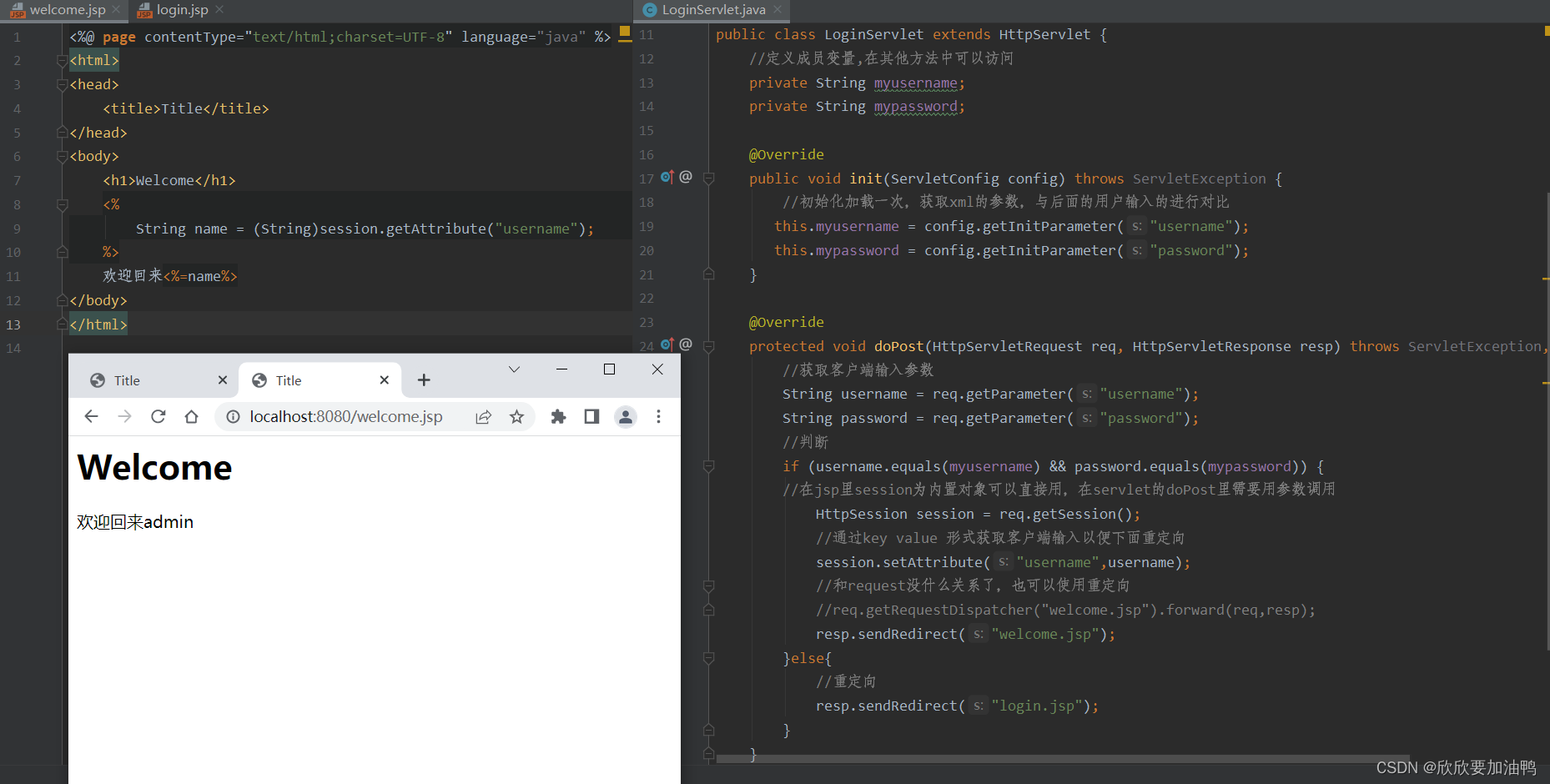Fold the init method in LoginServlet
Image resolution: width=1550 pixels, height=784 pixels.
709,178
